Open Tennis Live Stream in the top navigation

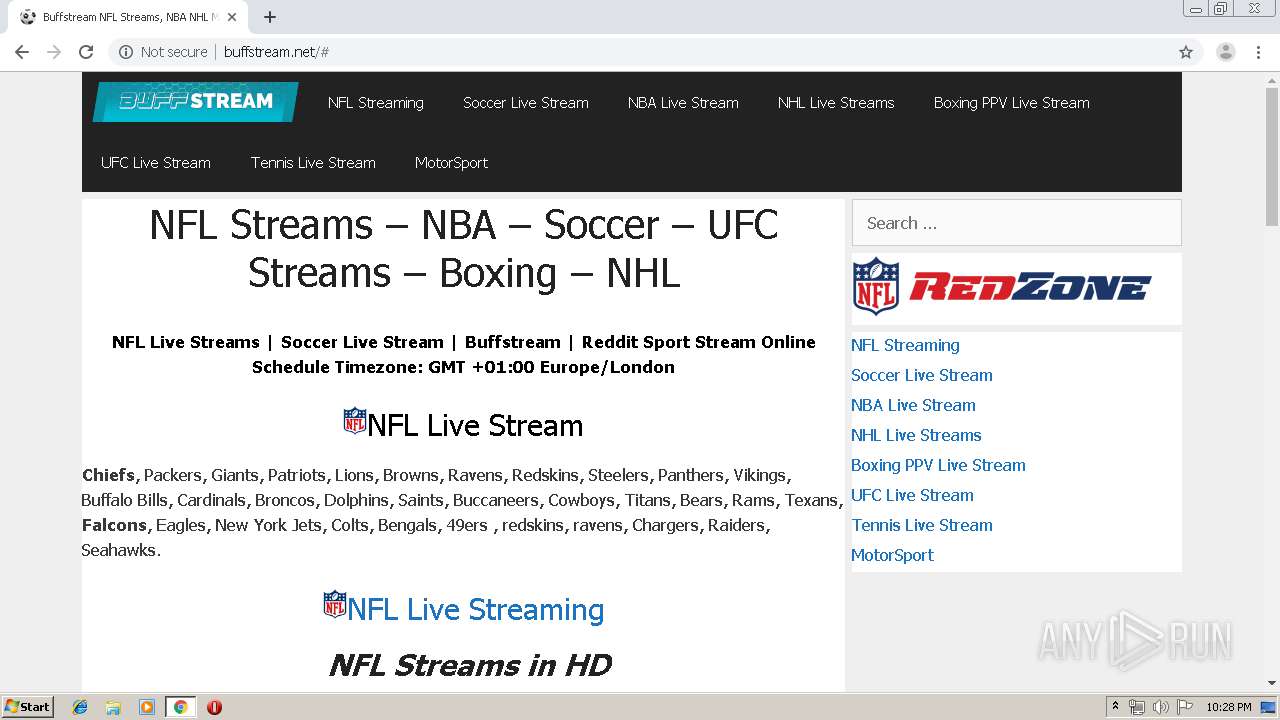(x=313, y=162)
